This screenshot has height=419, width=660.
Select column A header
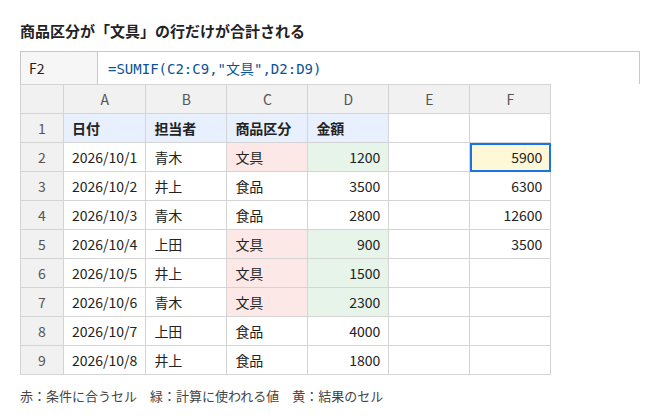[x=104, y=100]
